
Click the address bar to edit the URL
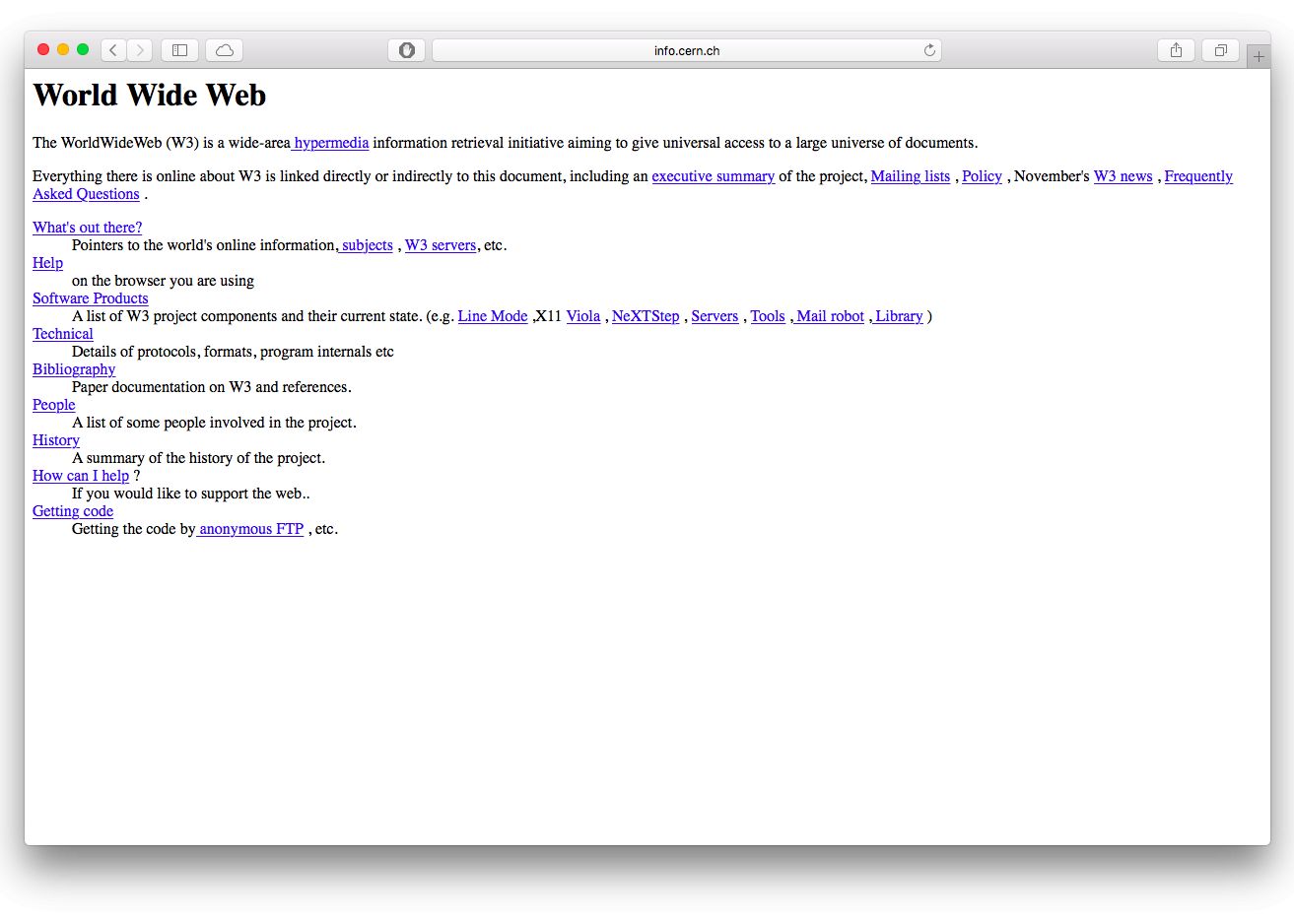click(687, 50)
